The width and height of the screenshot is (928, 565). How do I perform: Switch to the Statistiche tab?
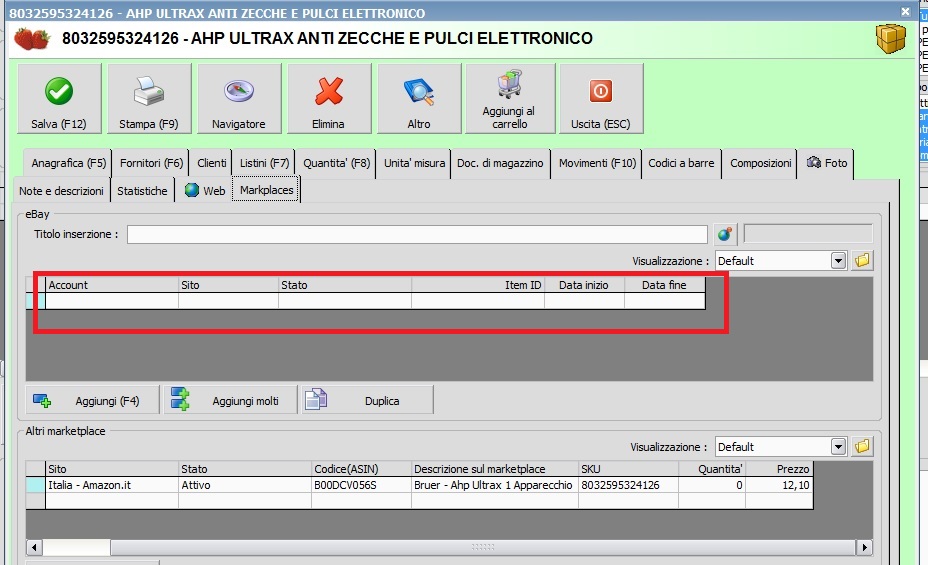142,191
